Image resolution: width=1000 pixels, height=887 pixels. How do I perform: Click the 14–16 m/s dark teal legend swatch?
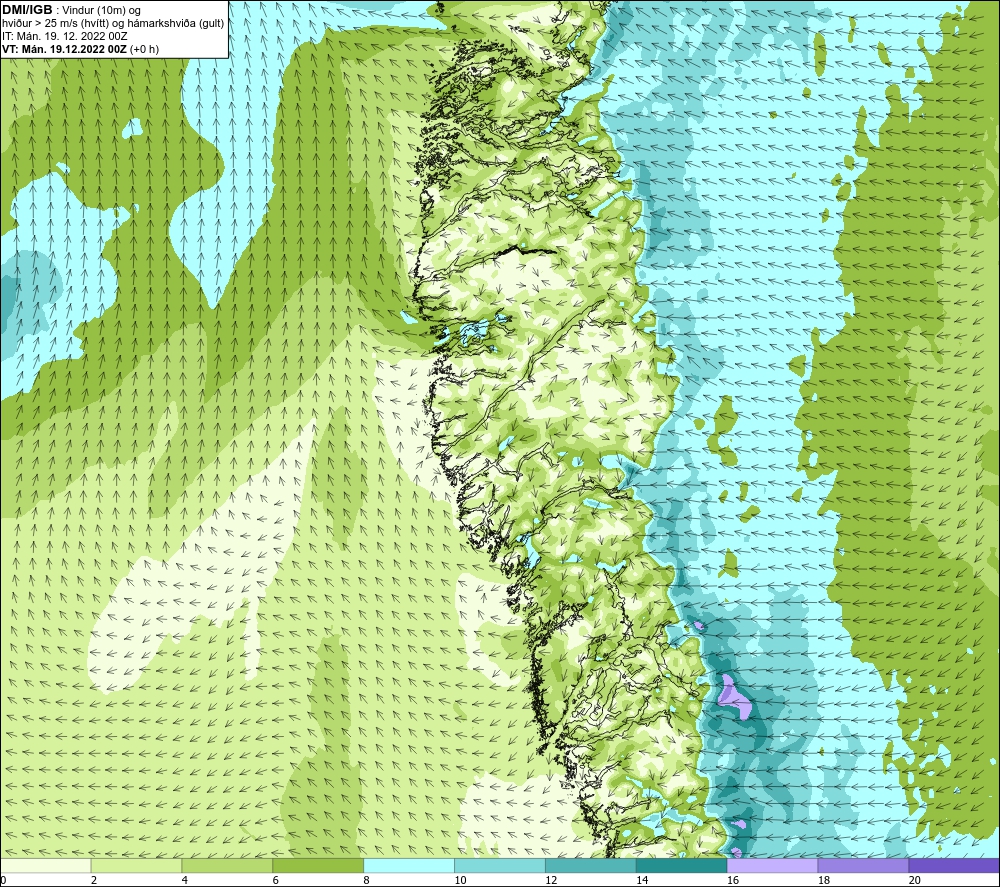(x=681, y=865)
